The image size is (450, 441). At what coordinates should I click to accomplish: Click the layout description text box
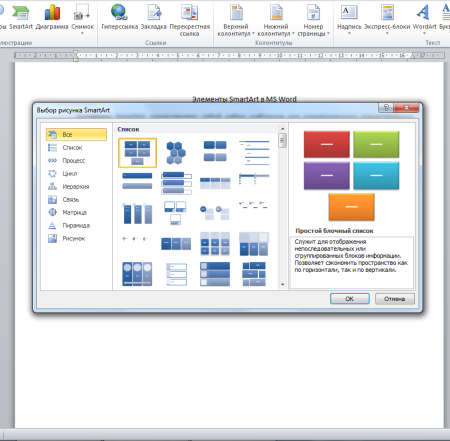coord(352,262)
